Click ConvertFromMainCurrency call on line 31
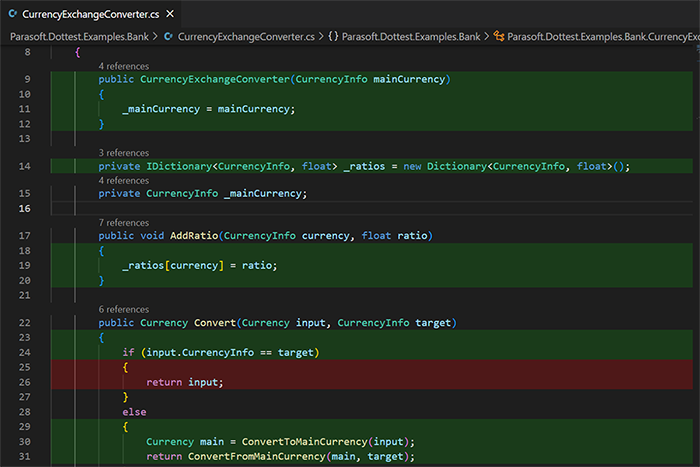The height and width of the screenshot is (467, 700). [x=257, y=456]
